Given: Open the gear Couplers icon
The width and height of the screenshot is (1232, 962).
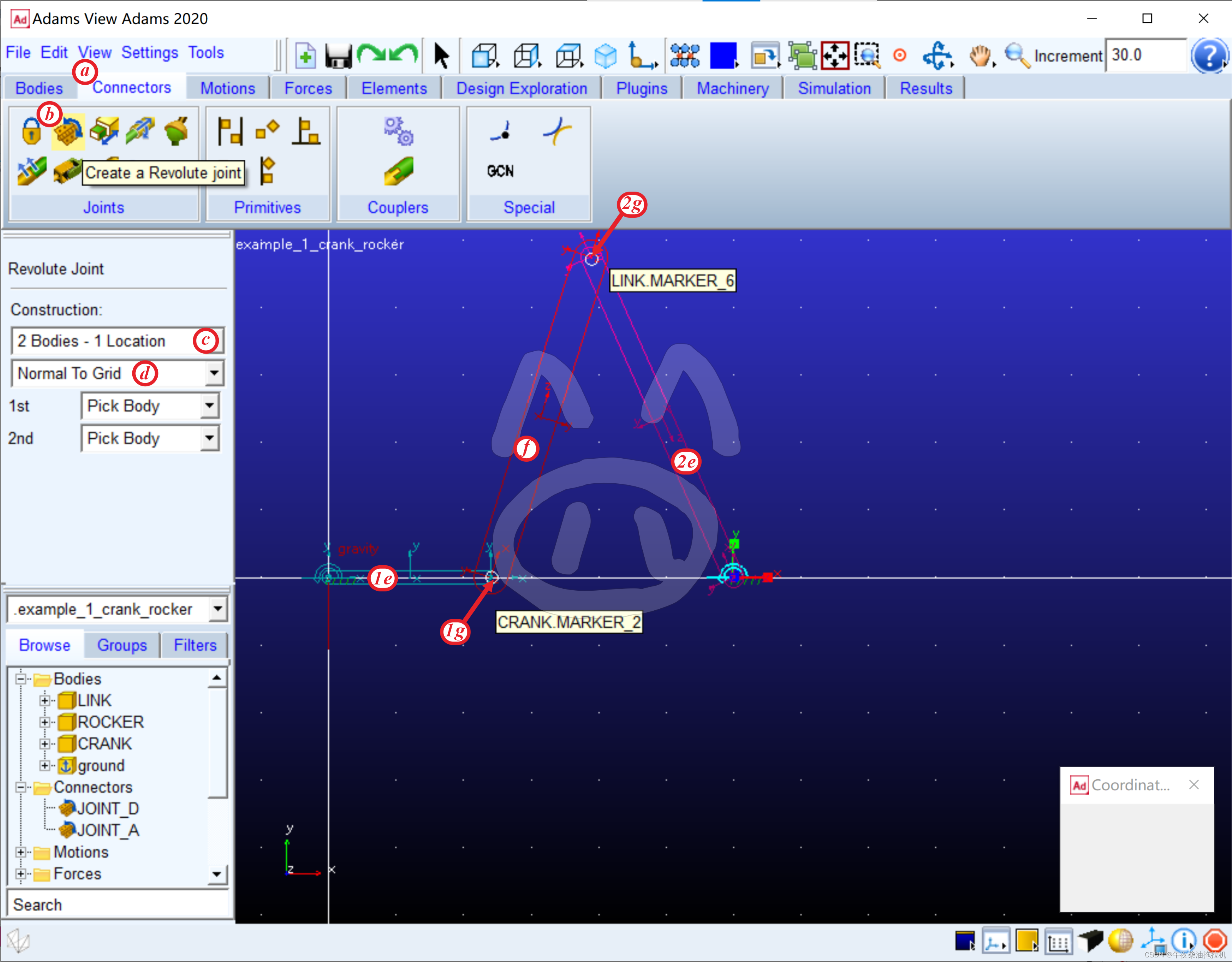Looking at the screenshot, I should tap(398, 131).
